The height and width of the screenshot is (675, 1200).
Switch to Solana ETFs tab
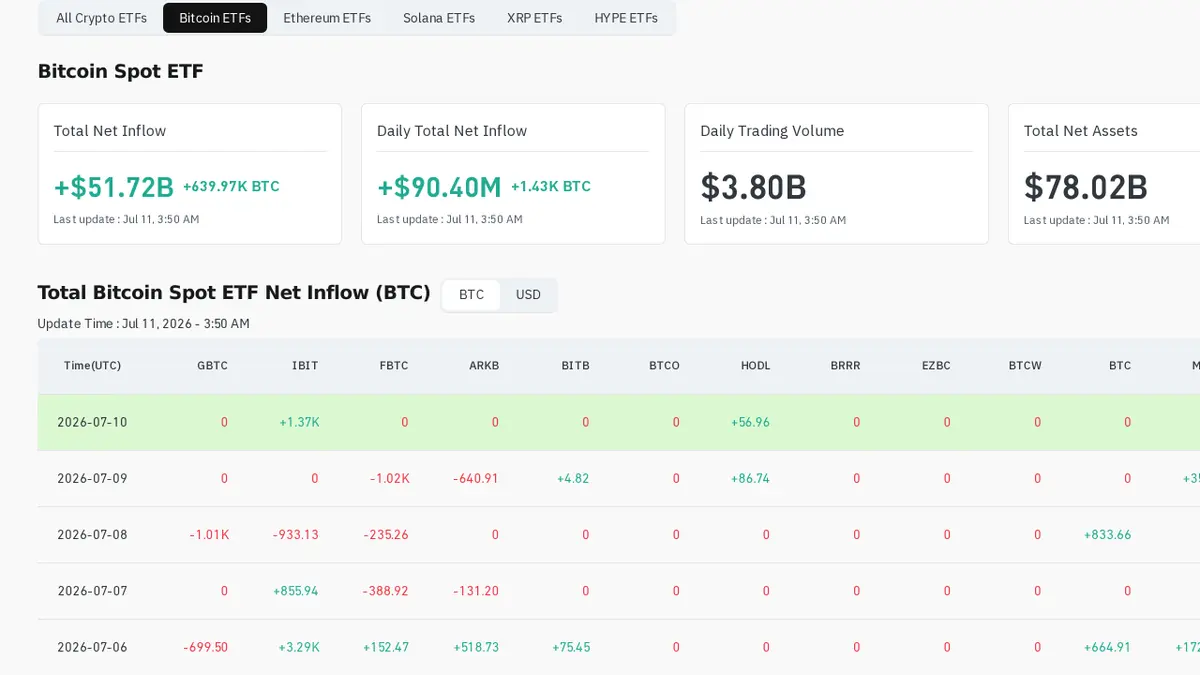[439, 18]
